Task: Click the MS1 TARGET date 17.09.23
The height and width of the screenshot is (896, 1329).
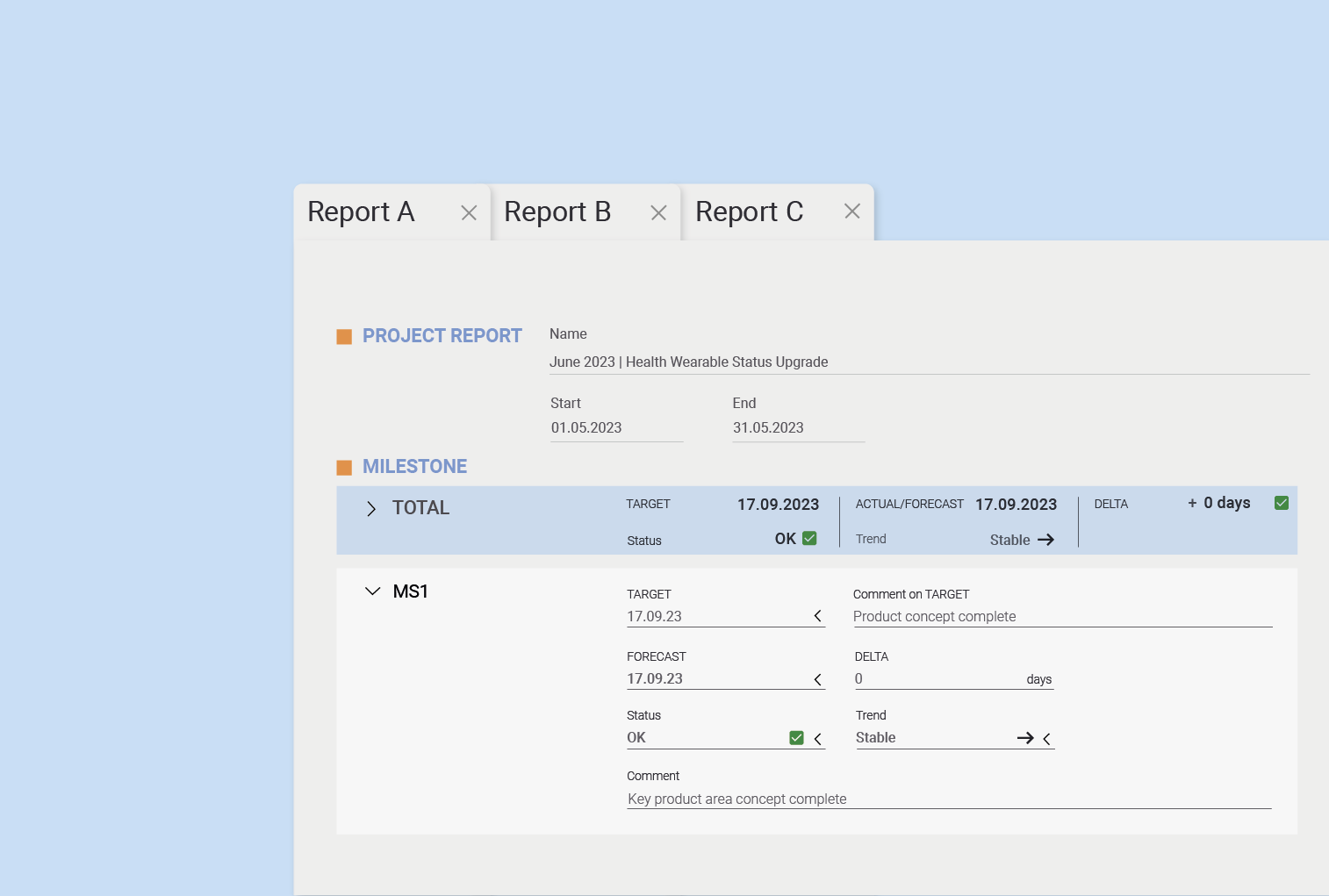Action: tap(654, 616)
